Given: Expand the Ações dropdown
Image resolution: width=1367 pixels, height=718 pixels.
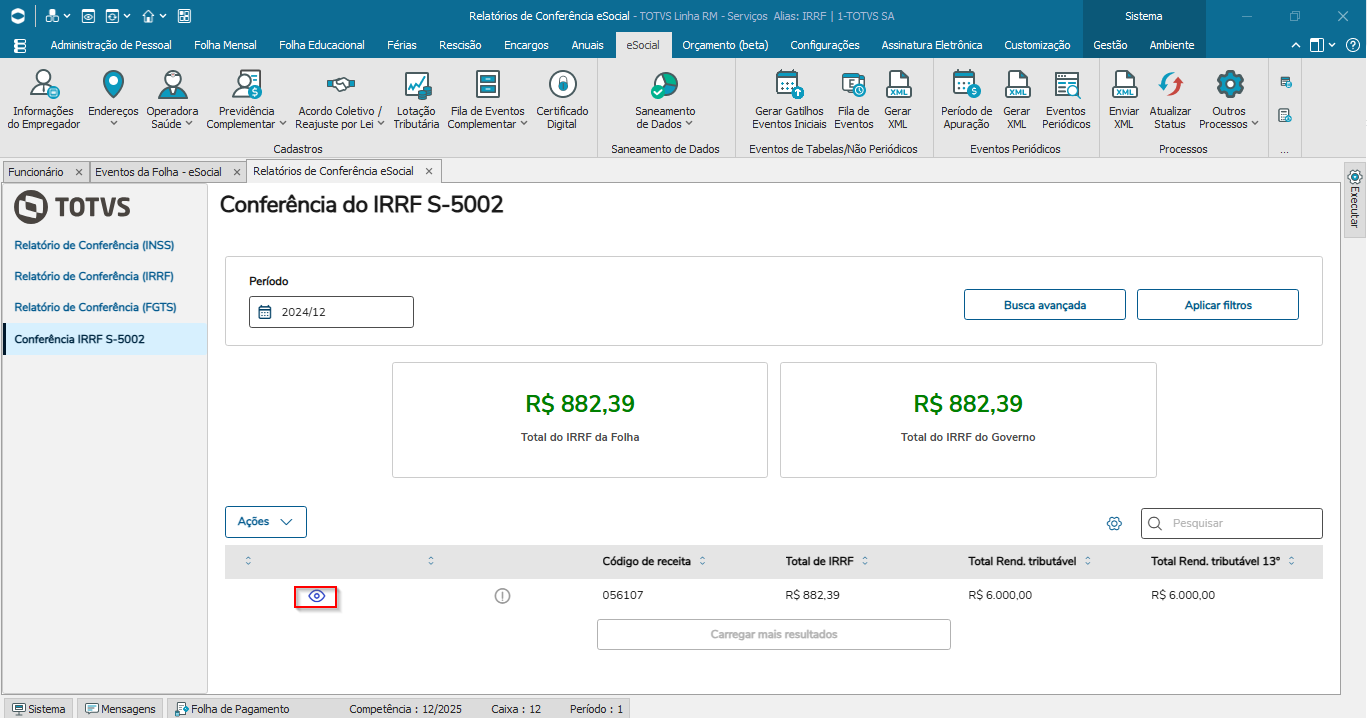Looking at the screenshot, I should [266, 522].
